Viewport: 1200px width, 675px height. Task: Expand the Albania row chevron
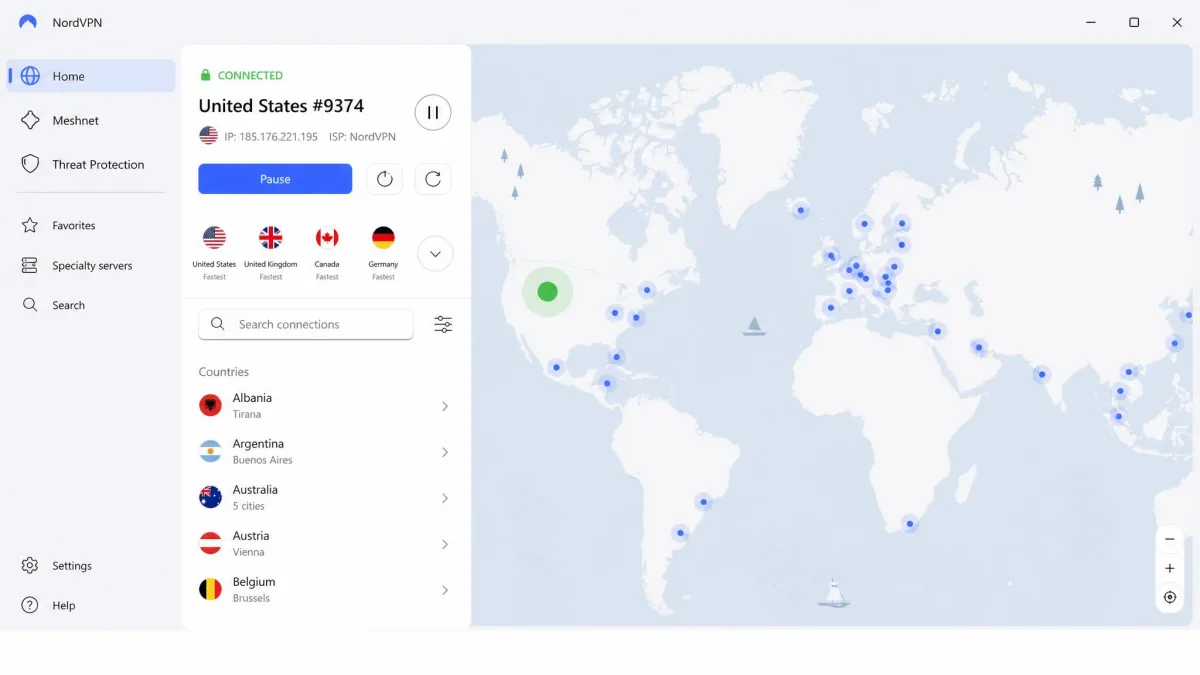[445, 406]
